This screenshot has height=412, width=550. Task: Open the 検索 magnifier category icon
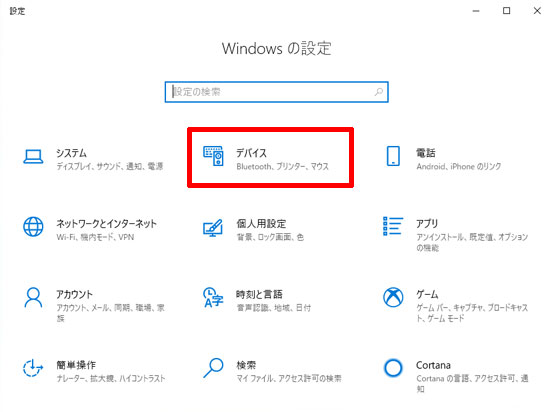click(x=213, y=368)
